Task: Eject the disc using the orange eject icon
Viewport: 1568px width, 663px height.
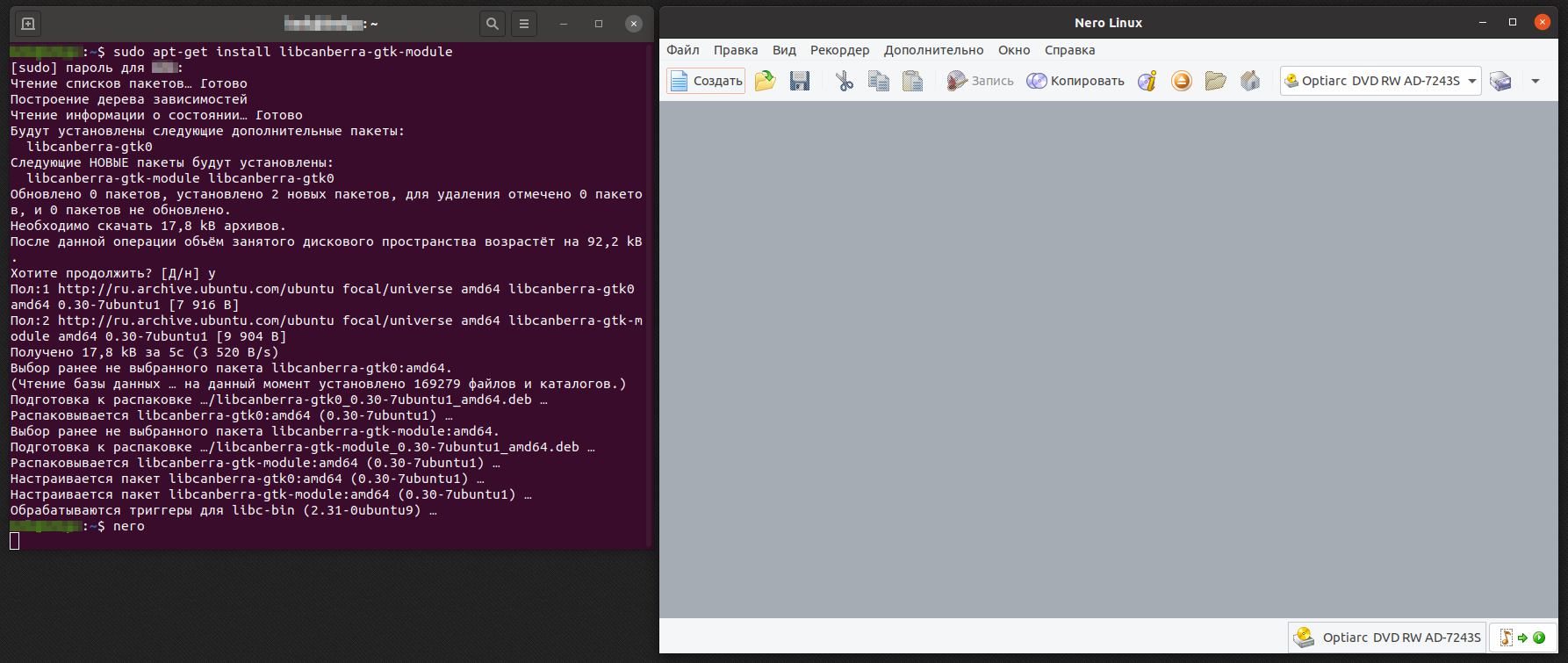Action: pyautogui.click(x=1182, y=81)
